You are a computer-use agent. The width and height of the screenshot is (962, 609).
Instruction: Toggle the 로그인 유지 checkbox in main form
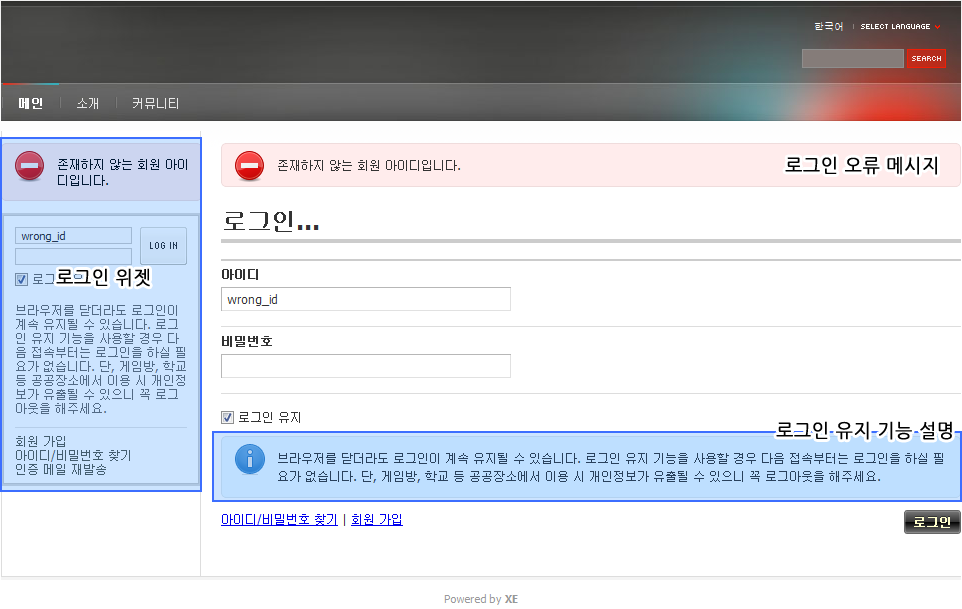tap(227, 418)
